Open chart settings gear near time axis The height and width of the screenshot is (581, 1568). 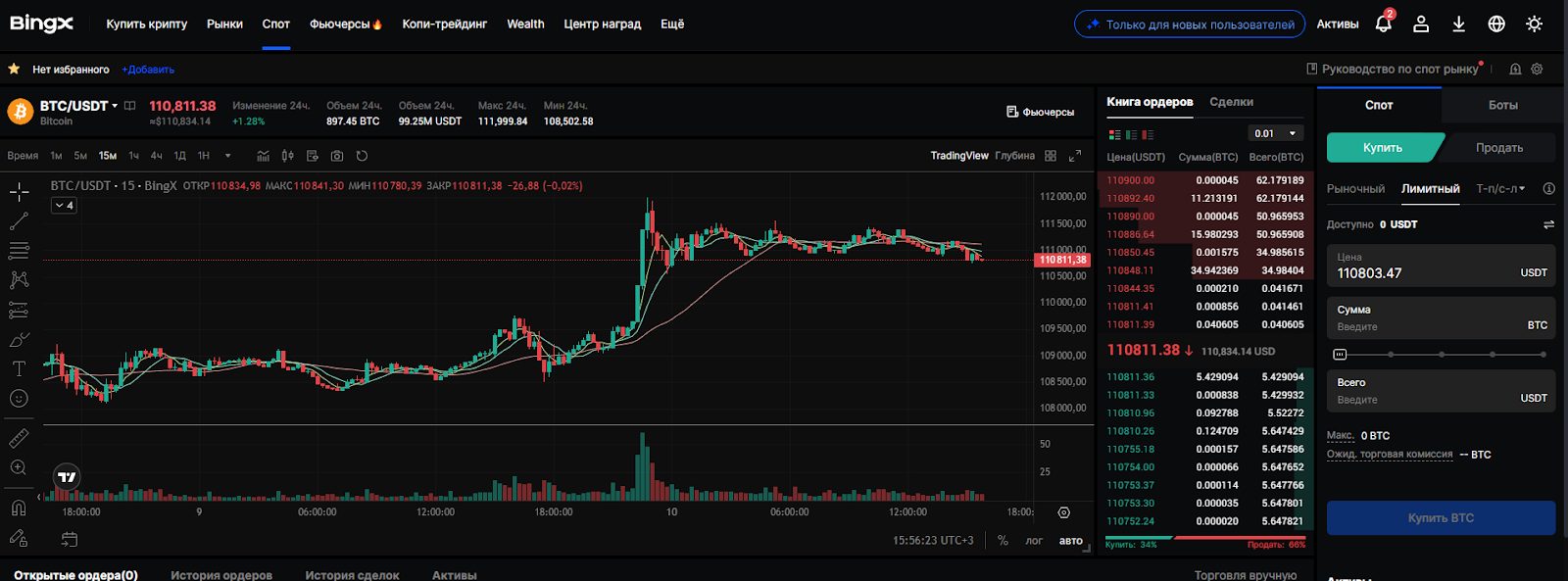click(x=1063, y=512)
